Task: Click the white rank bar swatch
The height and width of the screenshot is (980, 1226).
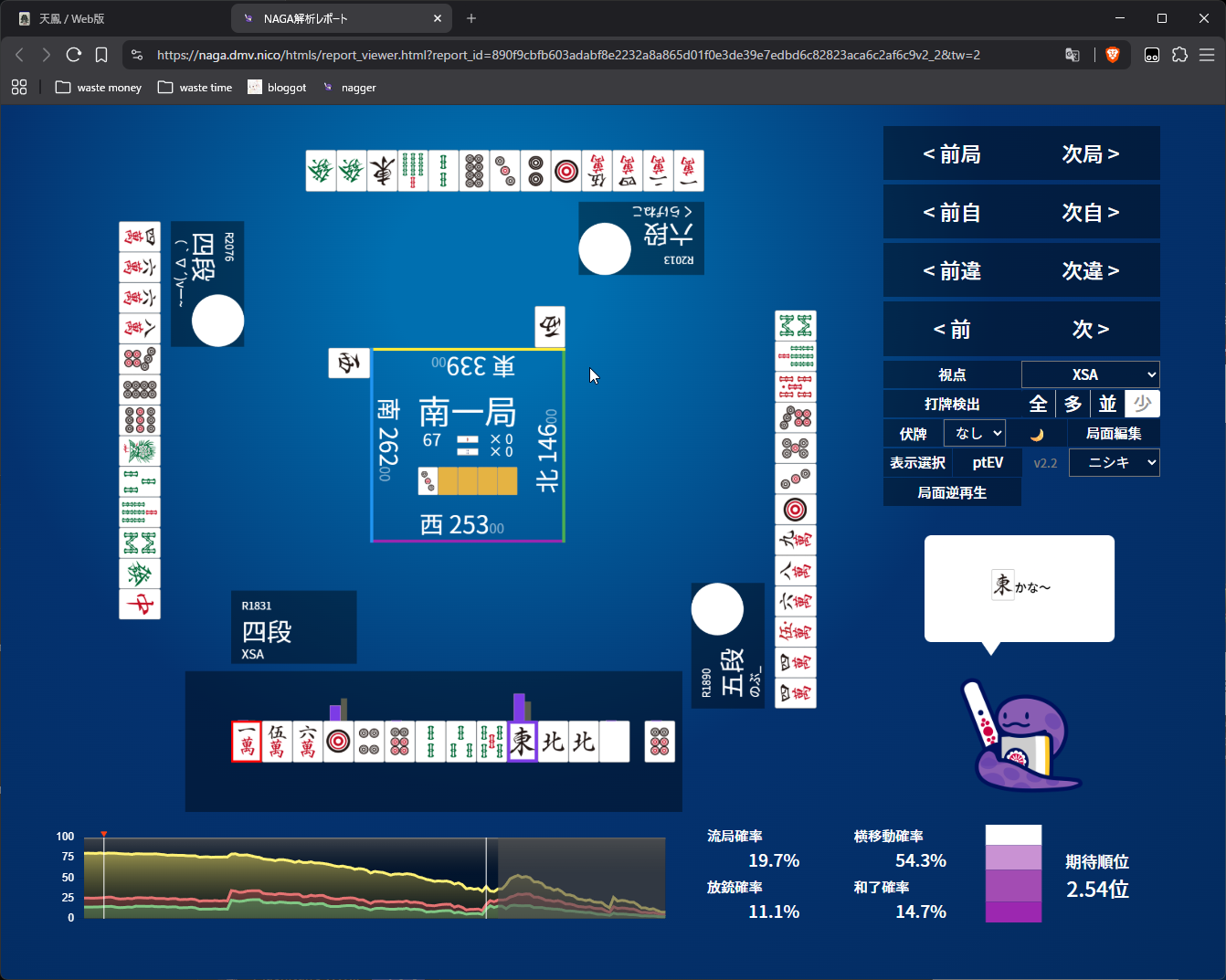Action: click(1014, 835)
